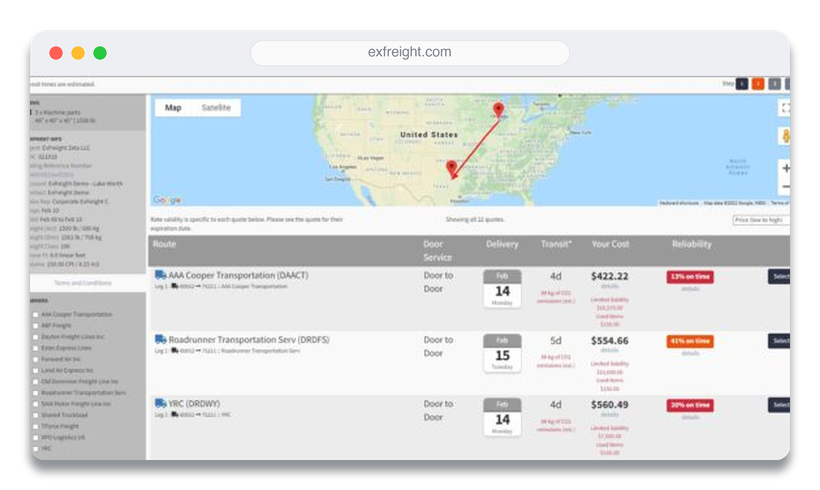Viewport: 820px width, 490px height.
Task: Click the small truck icon in AAA Cooper's Leg 1 line
Action: pyautogui.click(x=175, y=286)
